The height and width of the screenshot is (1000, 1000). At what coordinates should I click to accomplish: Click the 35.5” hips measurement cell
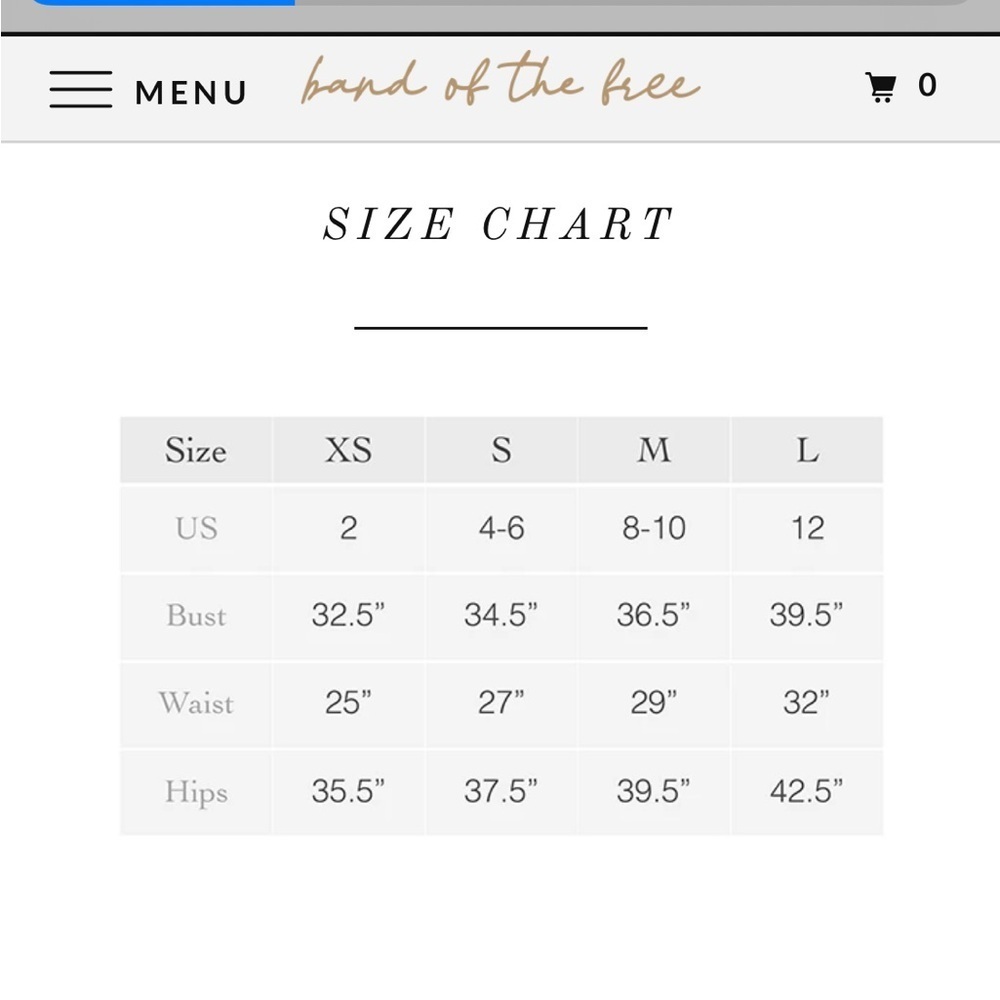pos(348,792)
